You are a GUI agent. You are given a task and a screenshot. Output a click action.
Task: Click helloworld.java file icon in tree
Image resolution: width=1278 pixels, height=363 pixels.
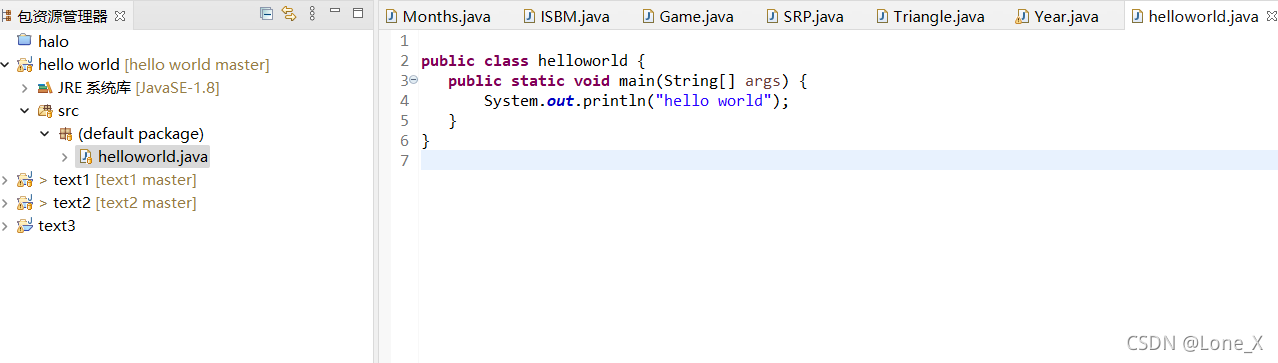tap(85, 157)
